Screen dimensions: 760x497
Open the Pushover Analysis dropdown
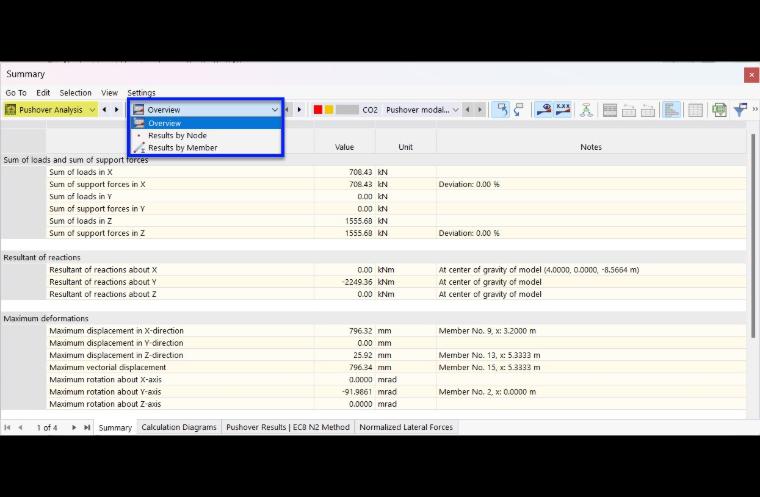50,110
